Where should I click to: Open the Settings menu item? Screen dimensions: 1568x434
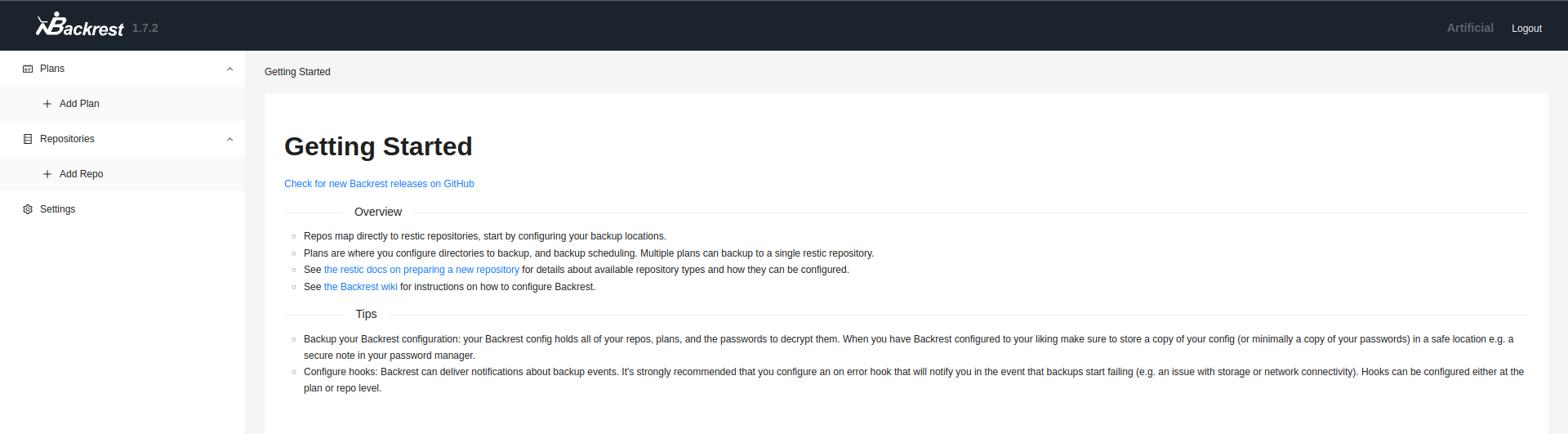click(x=57, y=209)
